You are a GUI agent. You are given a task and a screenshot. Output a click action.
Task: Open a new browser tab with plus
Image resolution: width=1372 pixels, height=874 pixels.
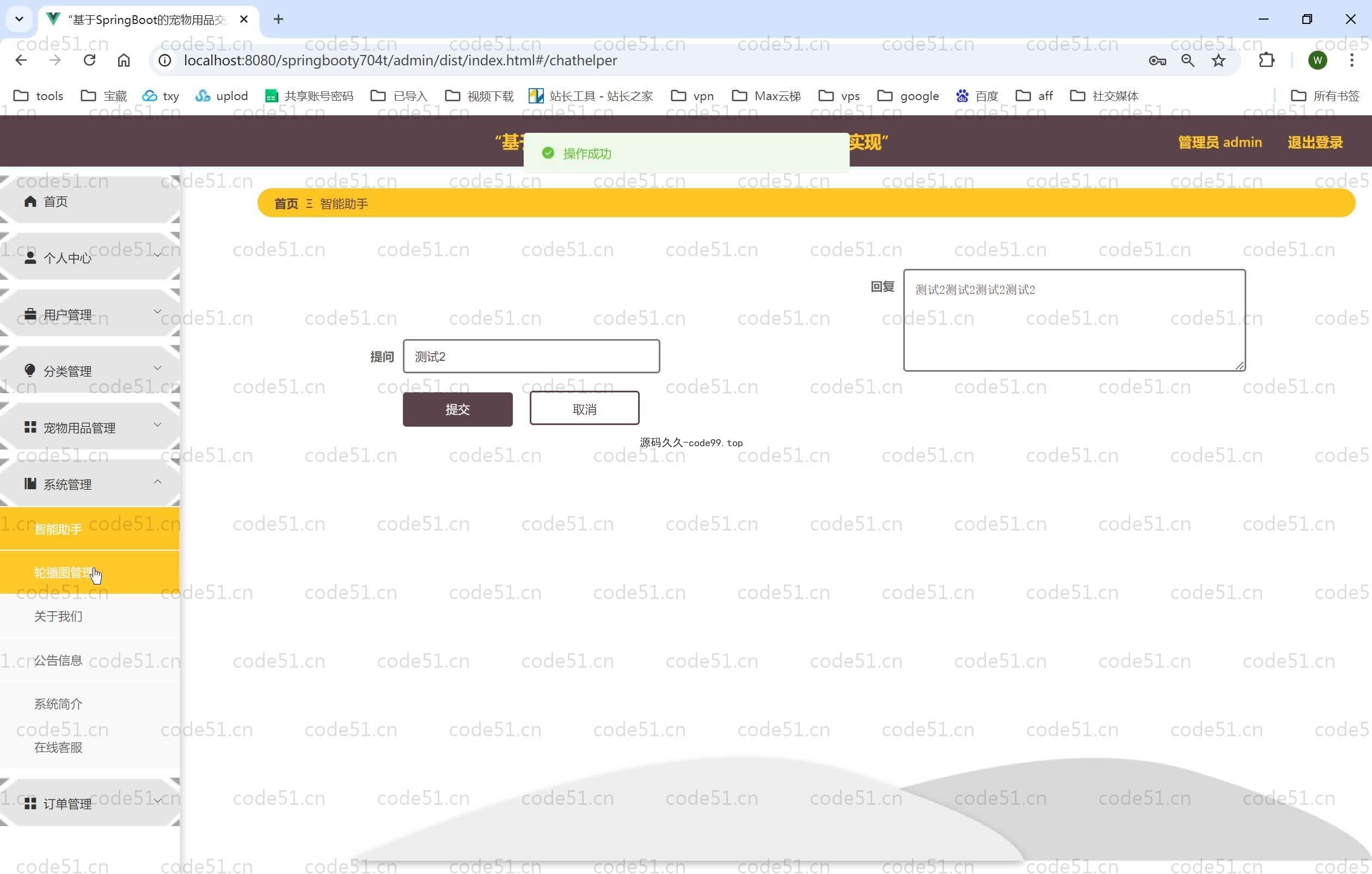tap(278, 20)
